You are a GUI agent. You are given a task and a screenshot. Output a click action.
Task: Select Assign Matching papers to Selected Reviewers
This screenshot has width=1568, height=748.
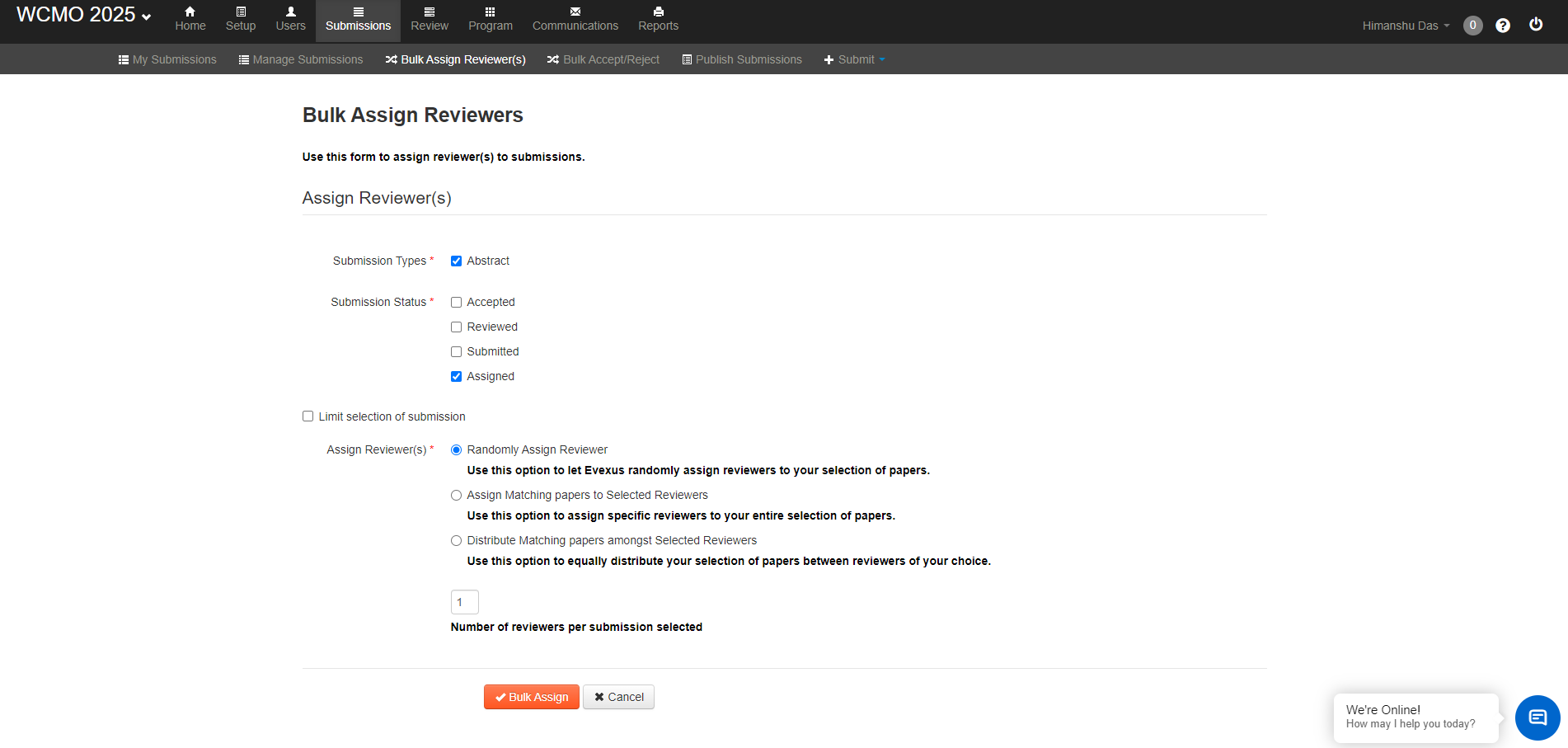[x=456, y=495]
